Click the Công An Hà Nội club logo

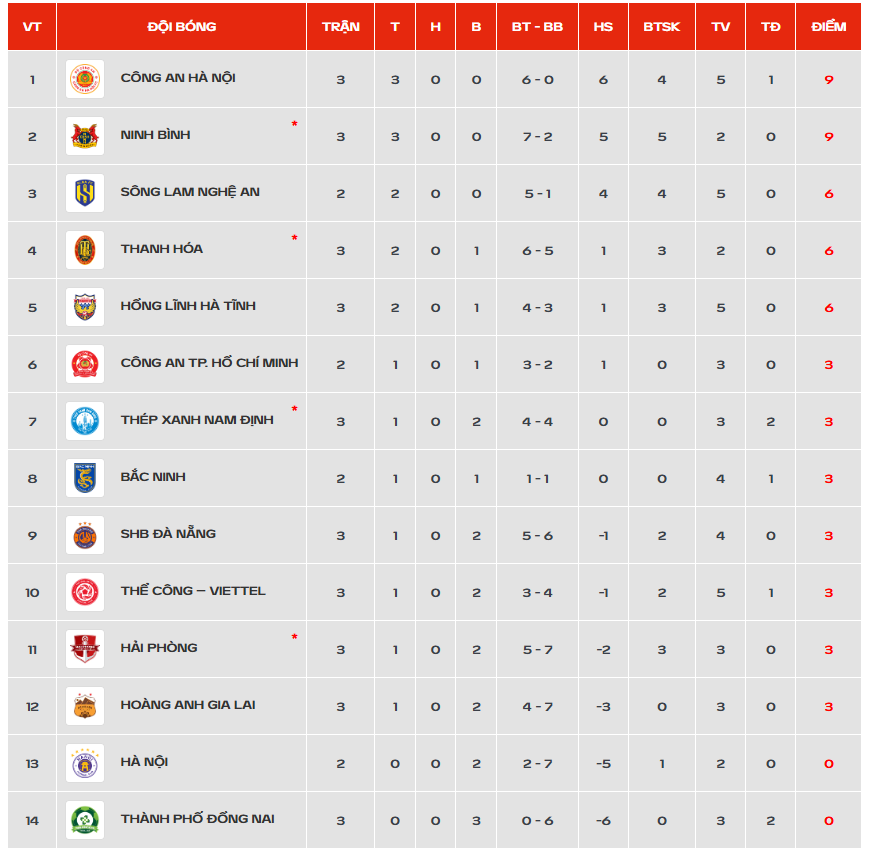click(85, 79)
